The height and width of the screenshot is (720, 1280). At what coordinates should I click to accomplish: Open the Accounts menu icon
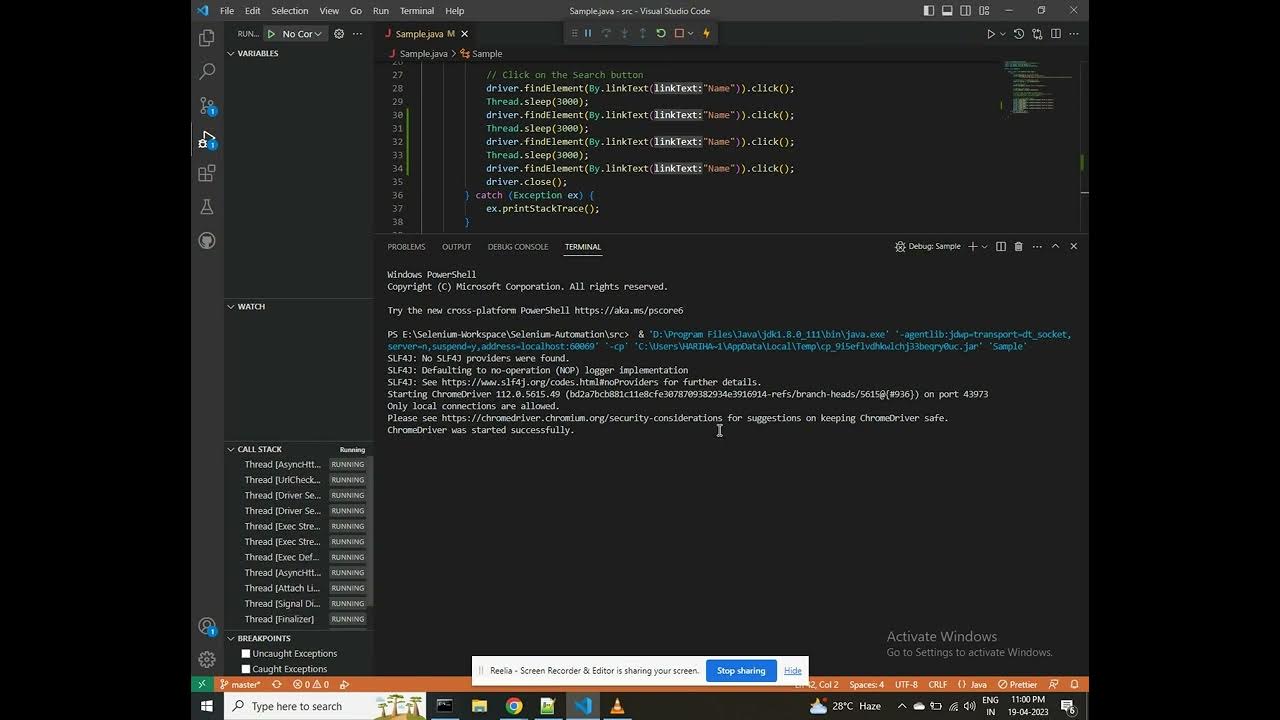(207, 627)
